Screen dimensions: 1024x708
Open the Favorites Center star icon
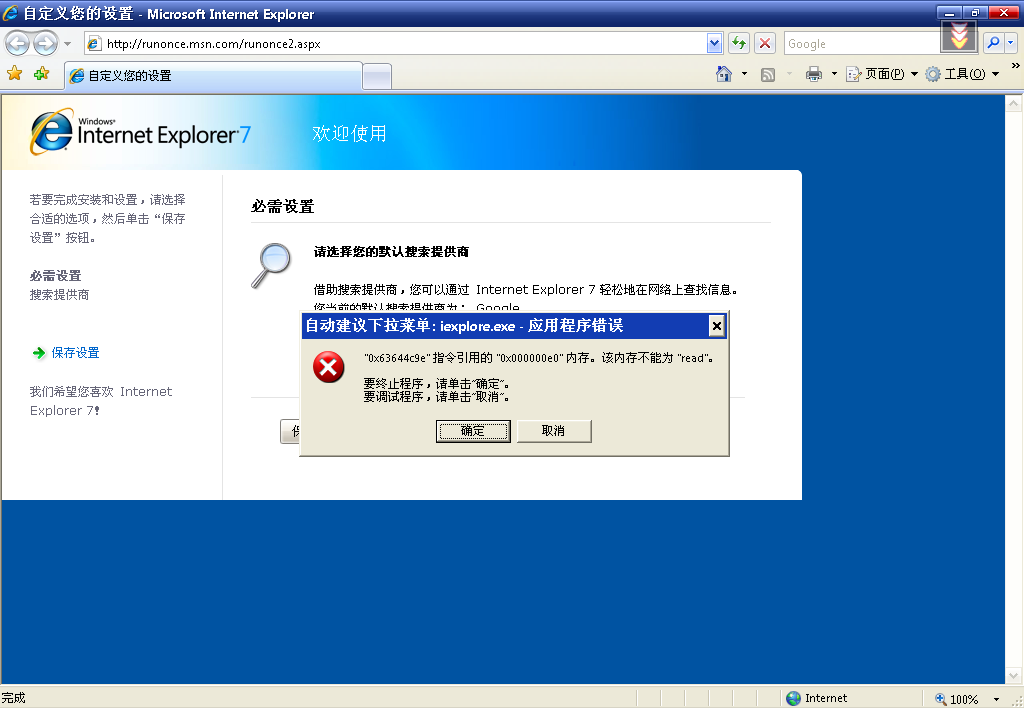(x=14, y=74)
